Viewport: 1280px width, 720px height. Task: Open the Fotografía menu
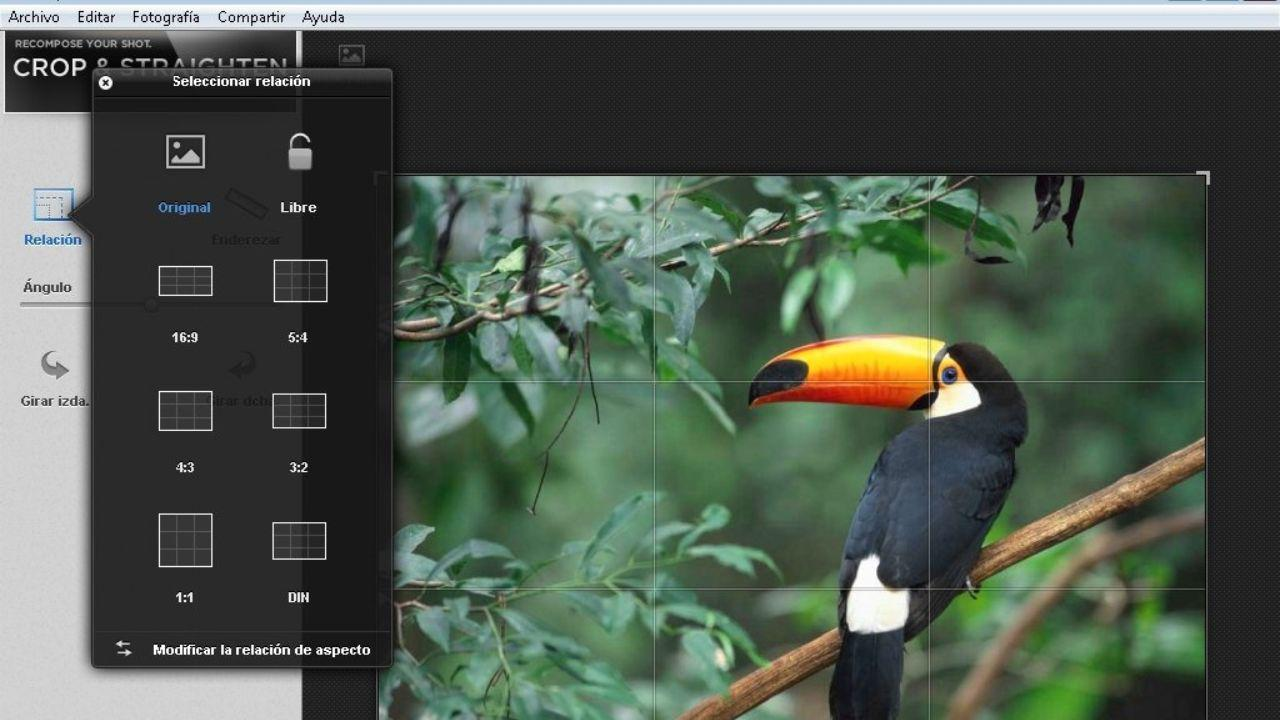point(166,17)
